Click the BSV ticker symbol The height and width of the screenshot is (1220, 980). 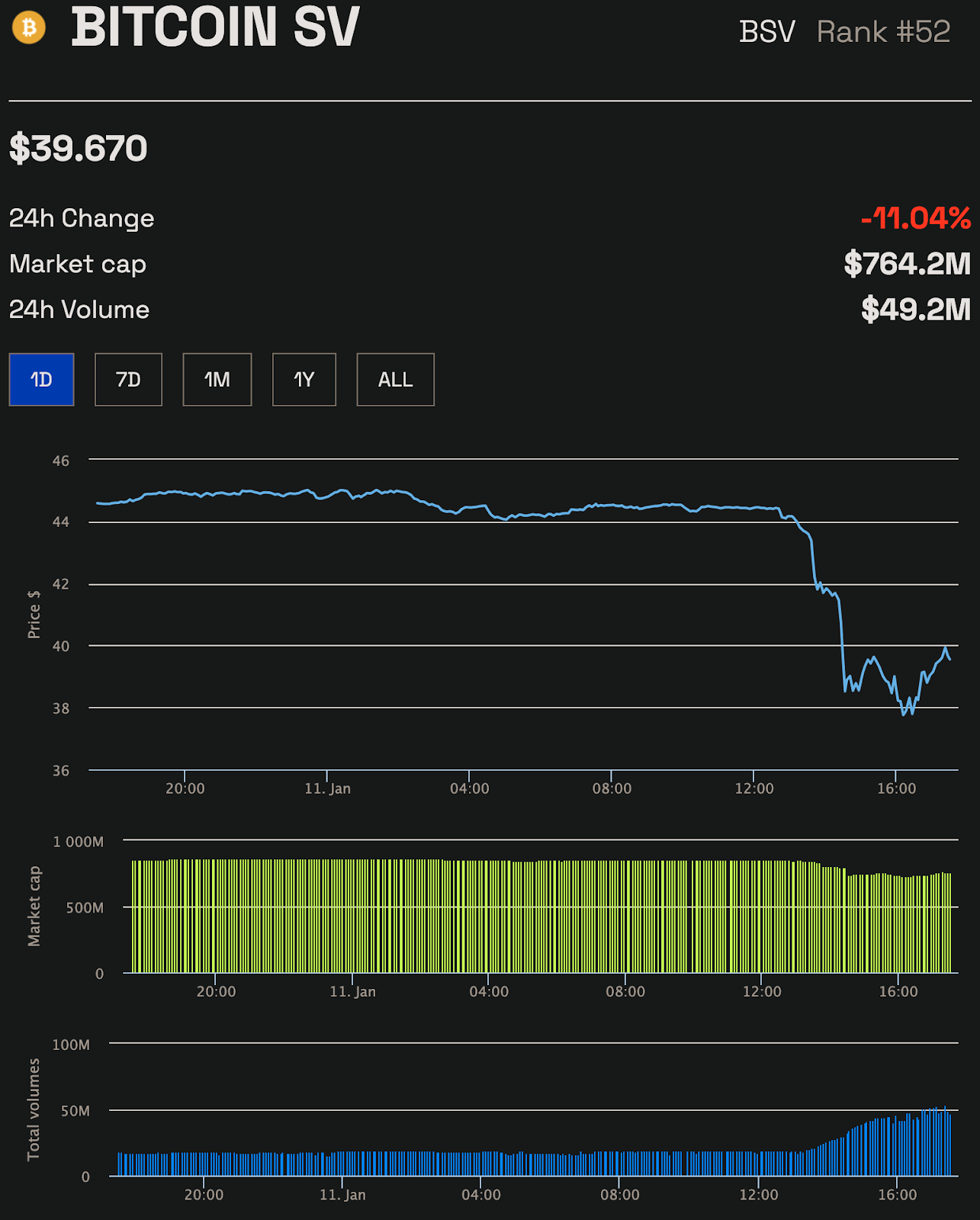pos(766,32)
